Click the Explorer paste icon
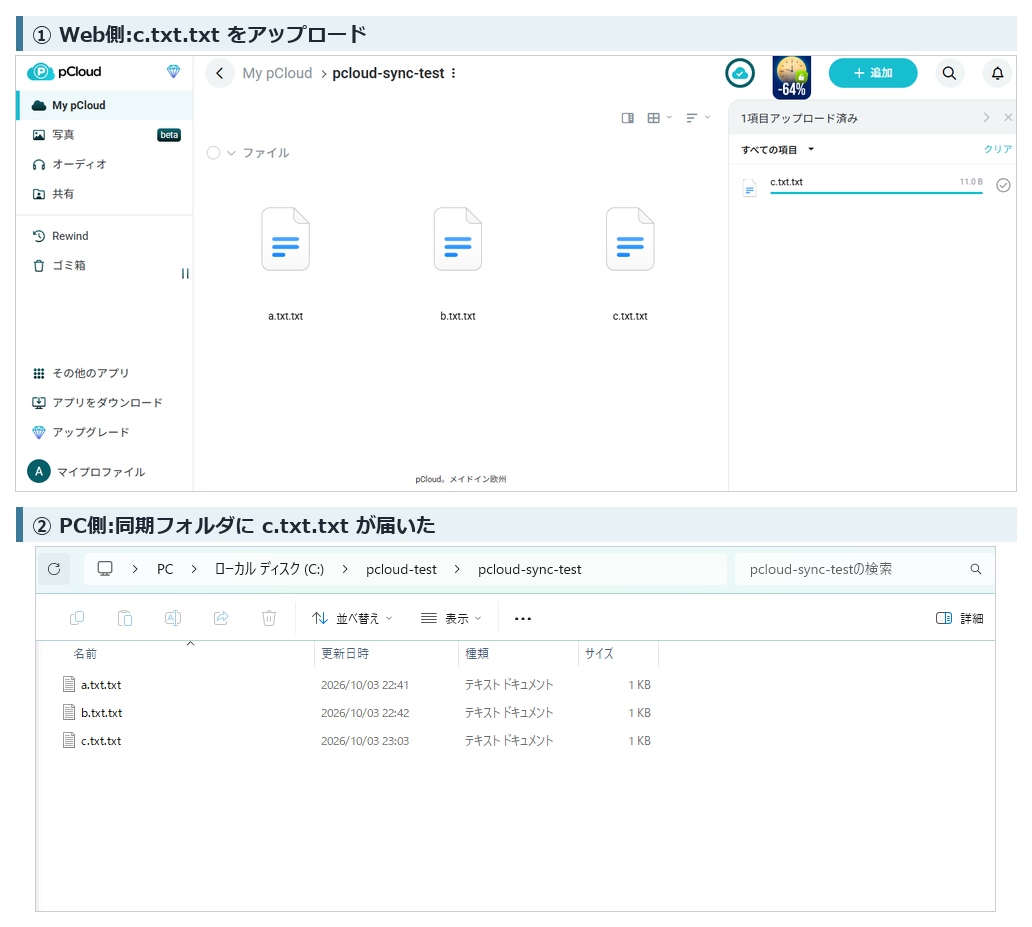The width and height of the screenshot is (1032, 927). tap(124, 618)
